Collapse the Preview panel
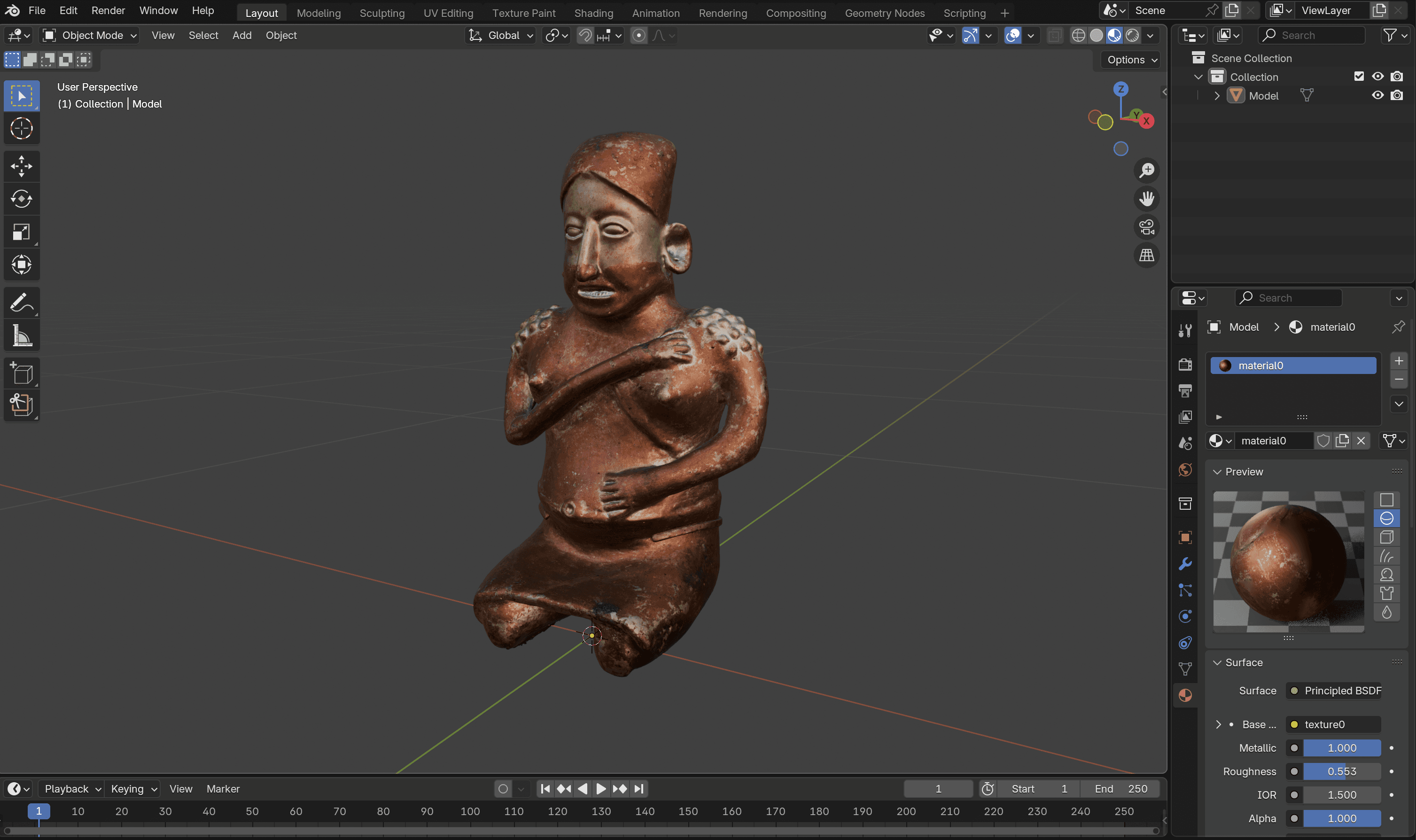This screenshot has width=1416, height=840. pos(1217,472)
